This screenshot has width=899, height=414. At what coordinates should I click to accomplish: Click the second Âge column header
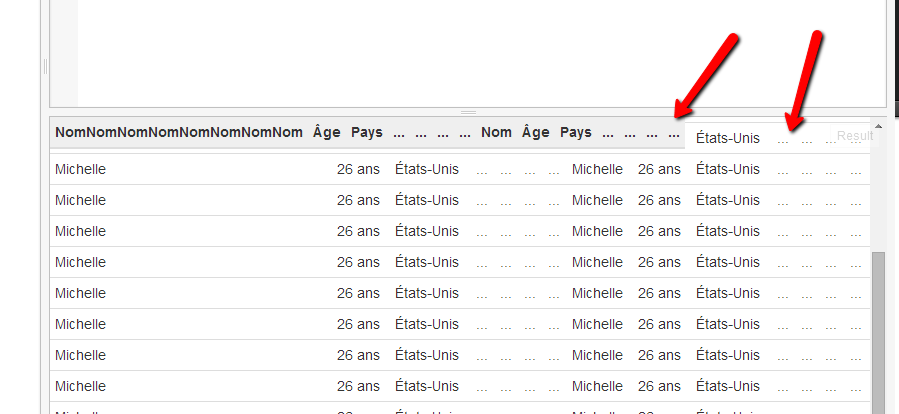click(x=536, y=132)
